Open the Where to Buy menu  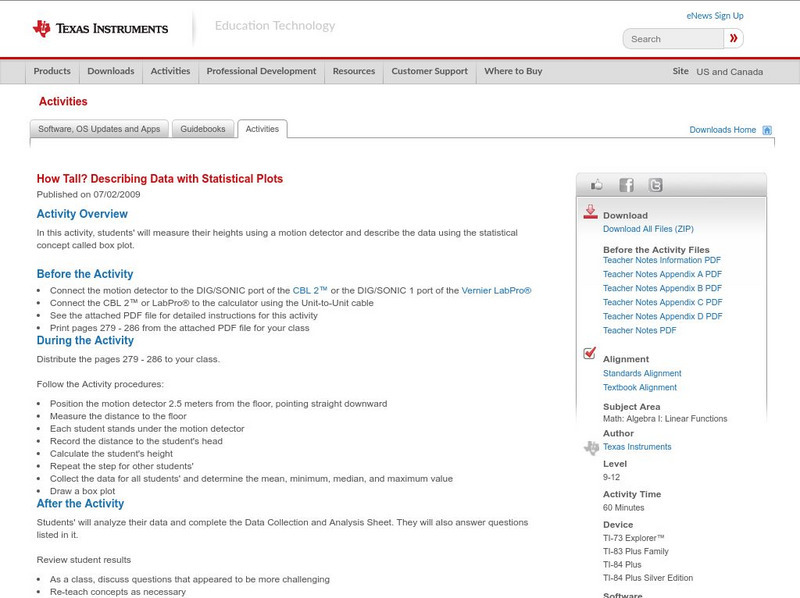513,71
